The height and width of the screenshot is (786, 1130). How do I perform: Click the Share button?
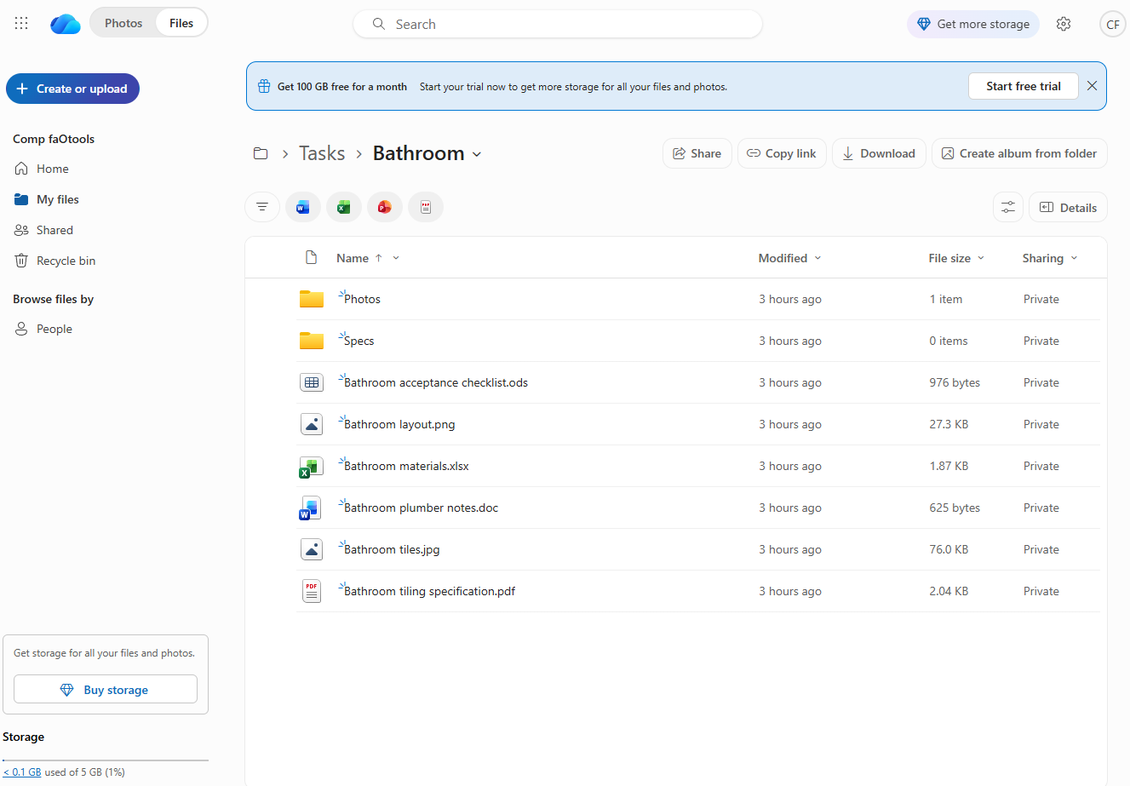click(697, 153)
